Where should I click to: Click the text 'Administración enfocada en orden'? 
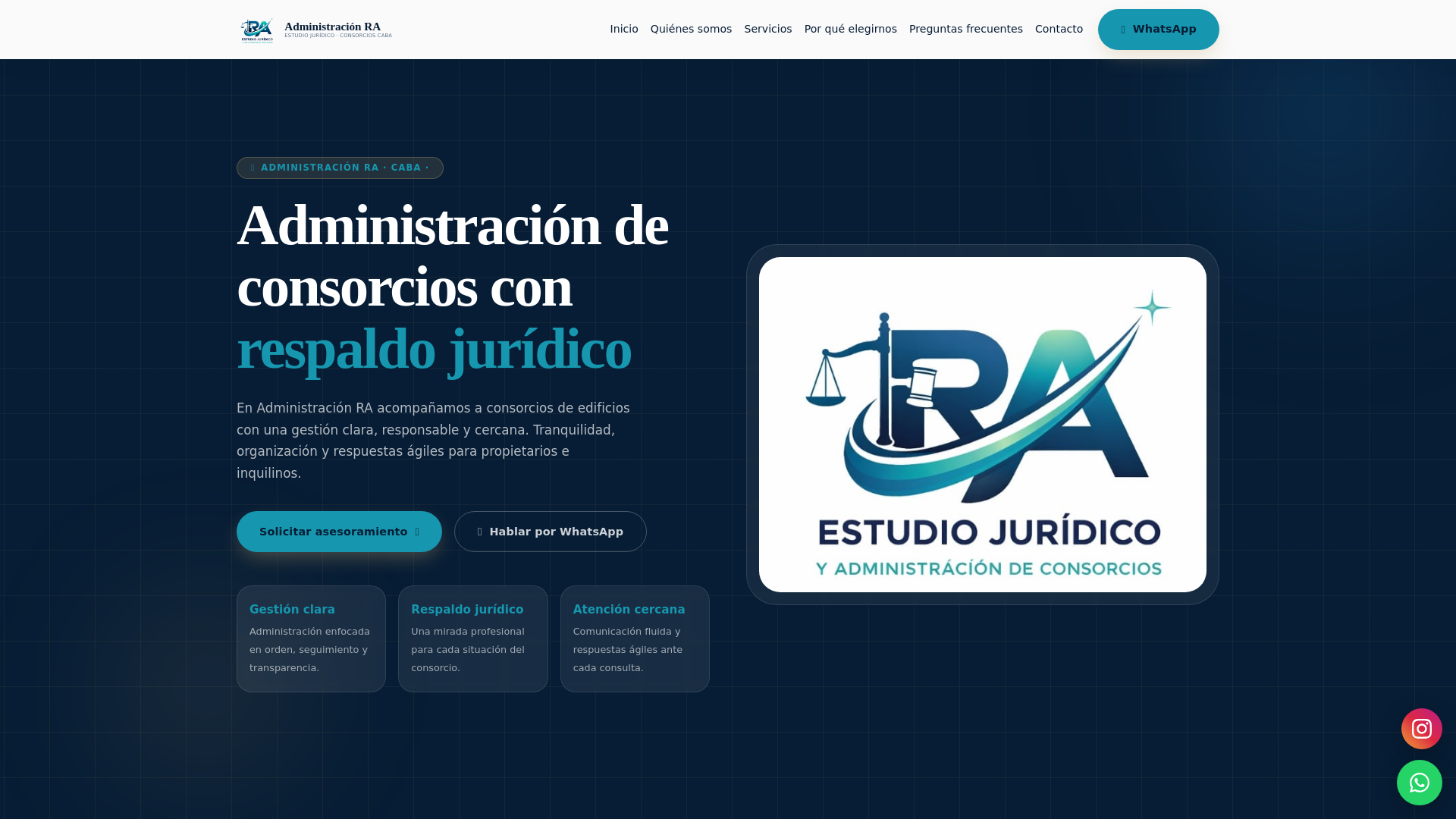(x=309, y=650)
